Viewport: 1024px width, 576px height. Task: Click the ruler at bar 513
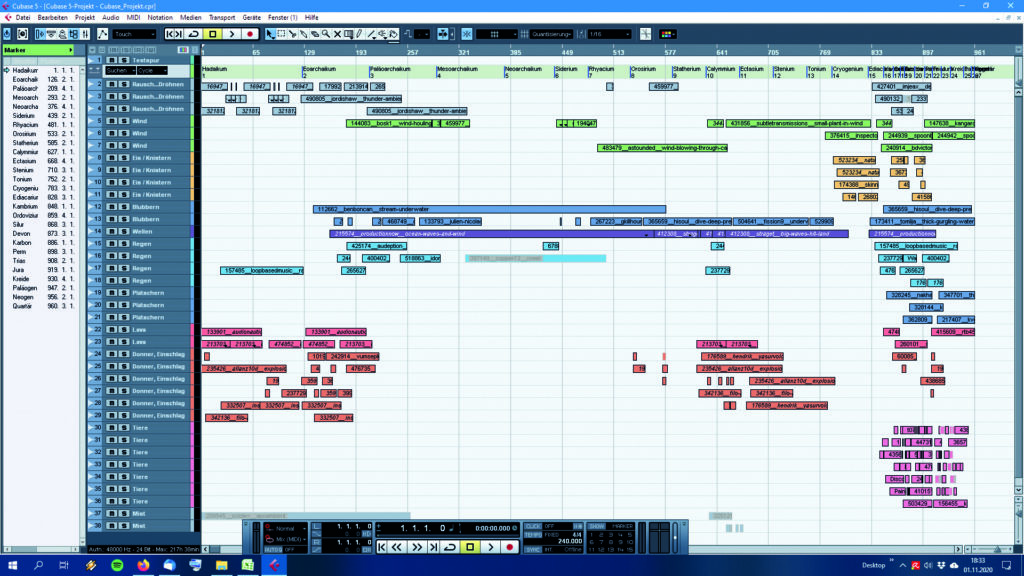click(x=618, y=52)
